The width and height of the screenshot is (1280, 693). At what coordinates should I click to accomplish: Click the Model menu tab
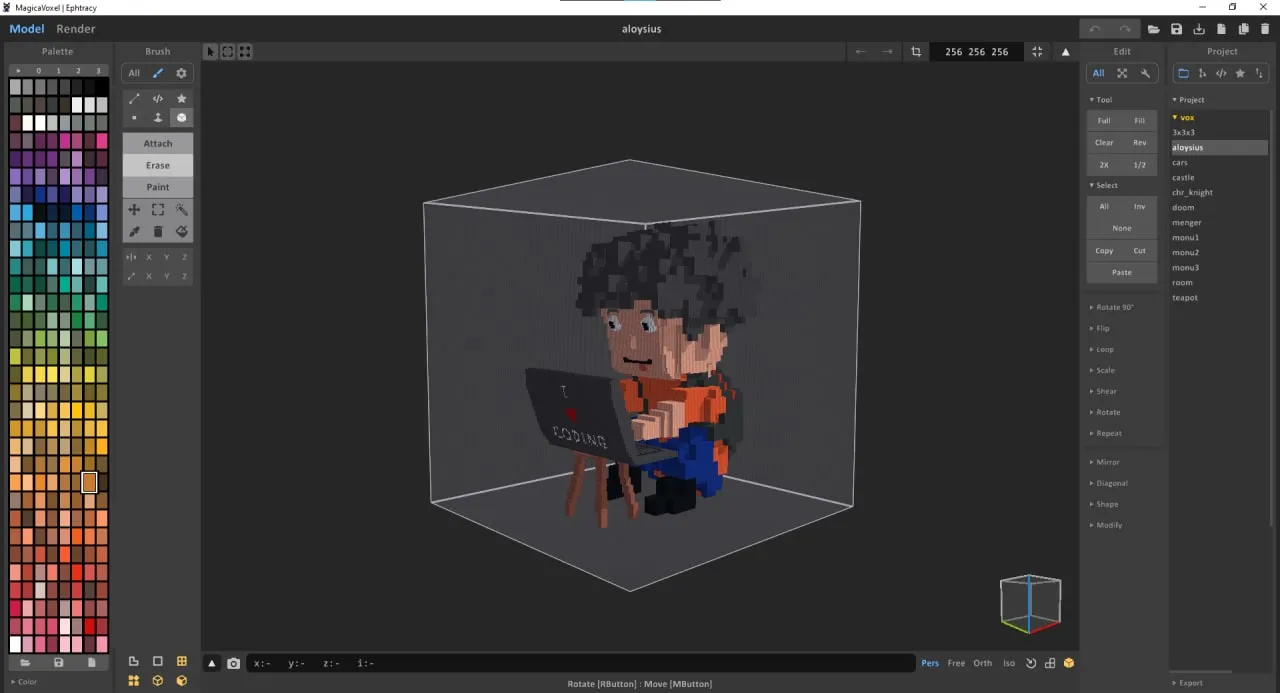point(26,28)
